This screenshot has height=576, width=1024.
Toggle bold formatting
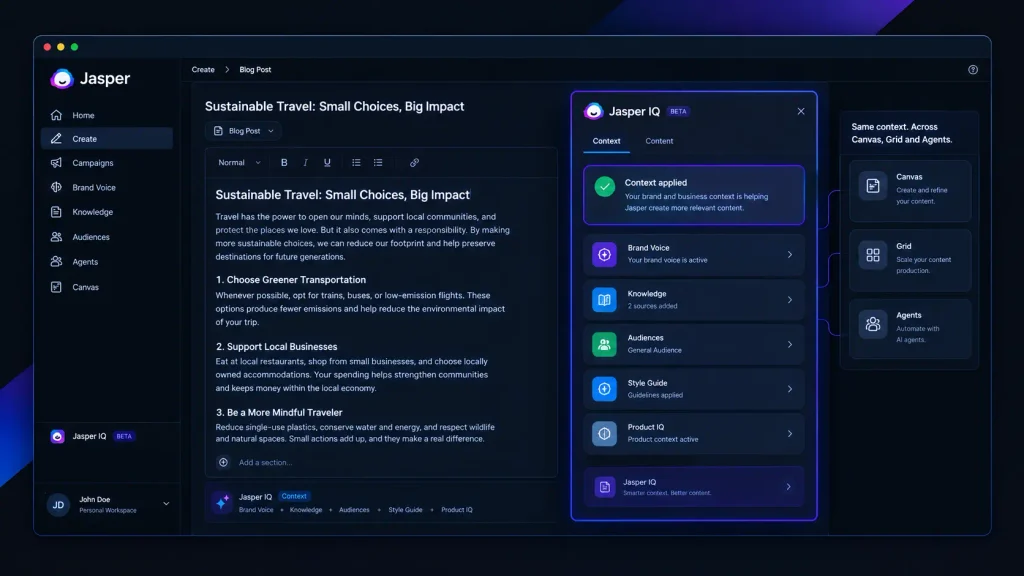[284, 163]
